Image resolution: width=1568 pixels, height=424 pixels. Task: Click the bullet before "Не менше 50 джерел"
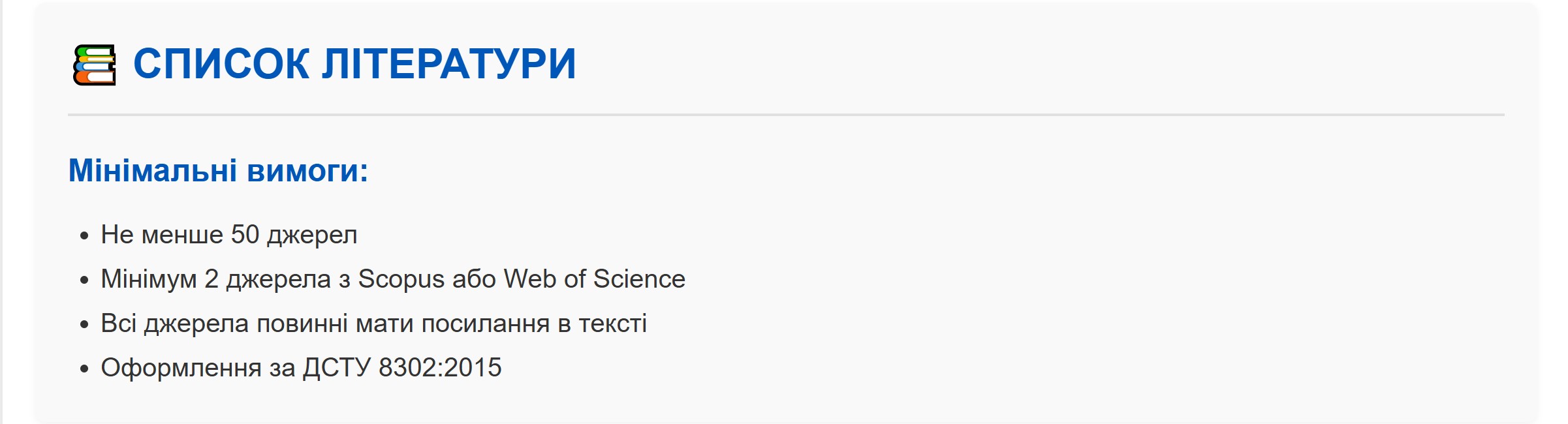coord(84,235)
